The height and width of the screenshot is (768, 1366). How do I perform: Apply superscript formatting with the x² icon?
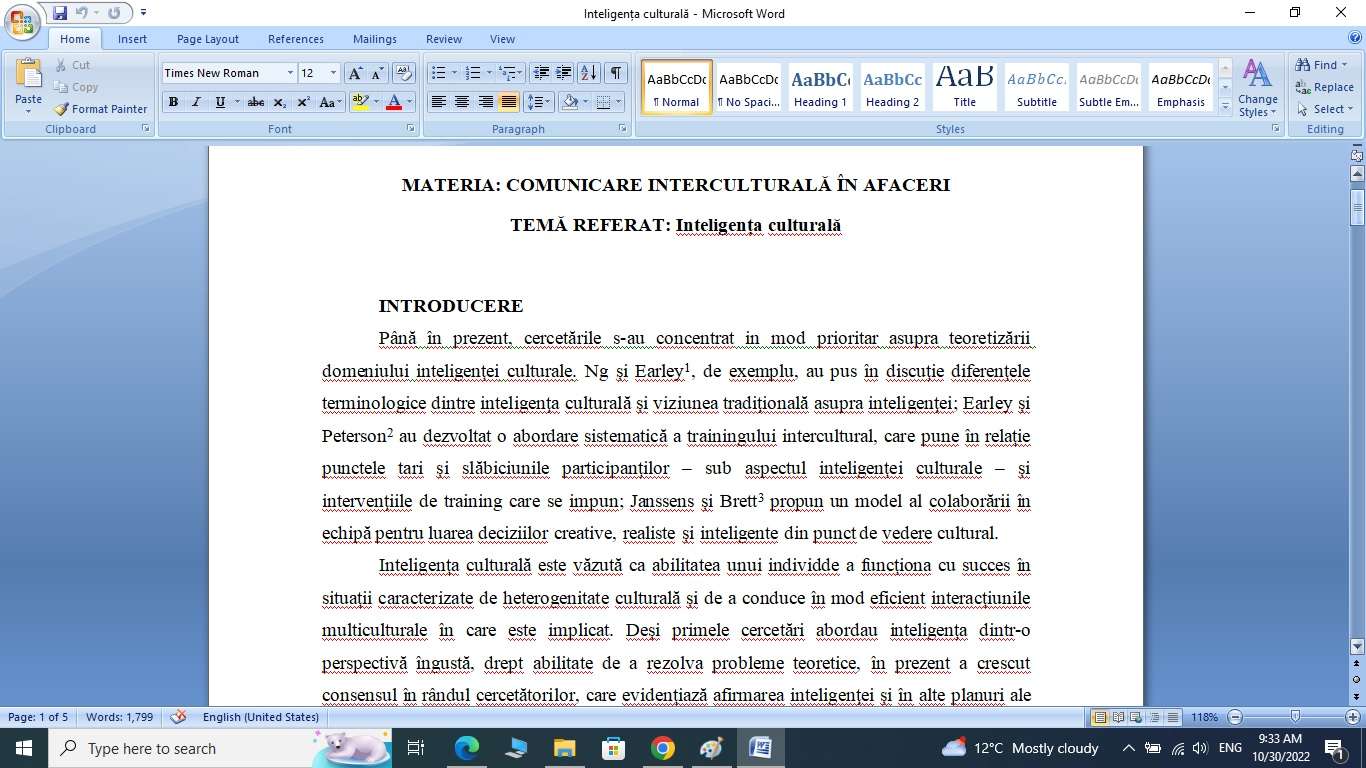(x=303, y=102)
